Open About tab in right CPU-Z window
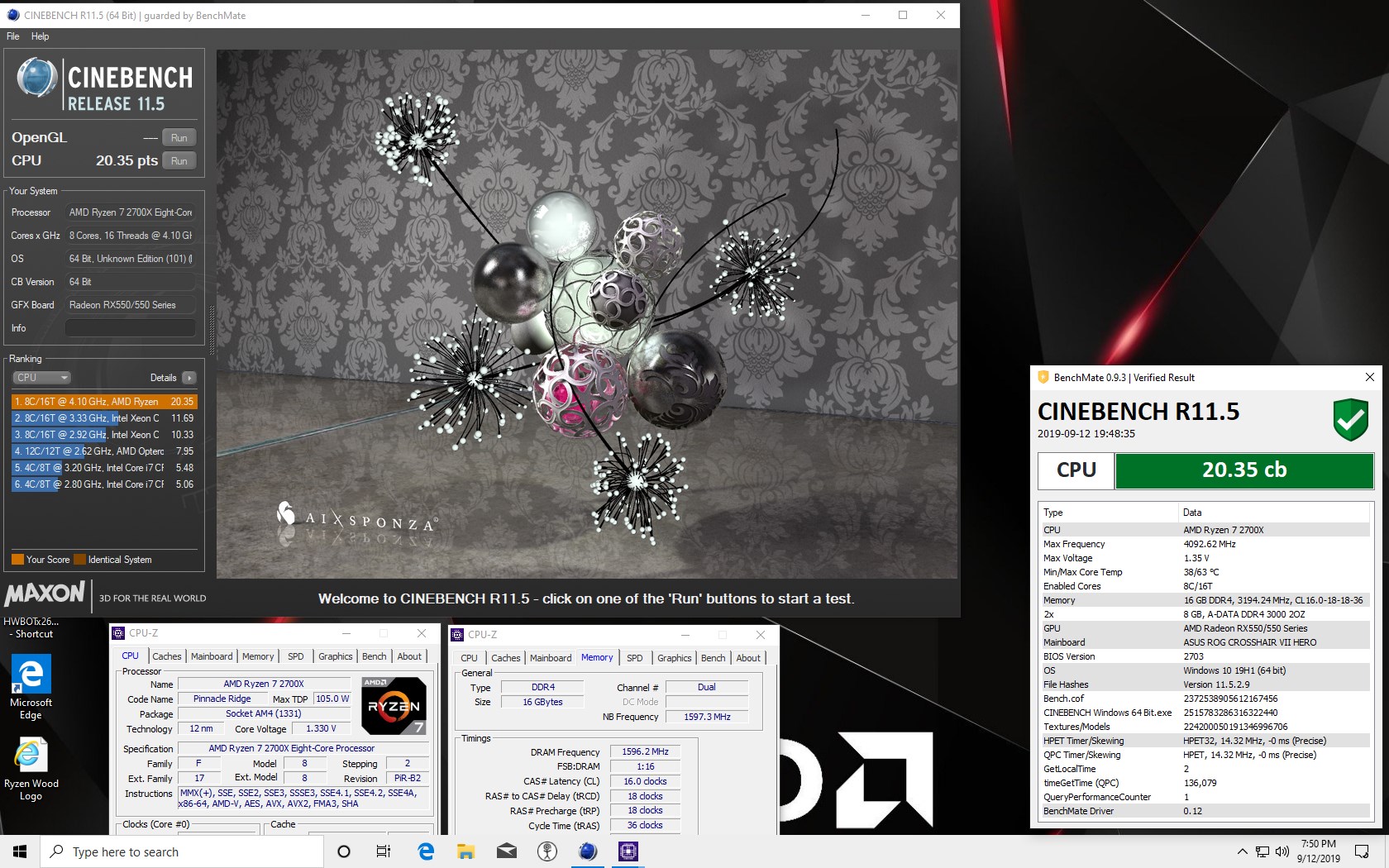The height and width of the screenshot is (868, 1389). [x=749, y=658]
